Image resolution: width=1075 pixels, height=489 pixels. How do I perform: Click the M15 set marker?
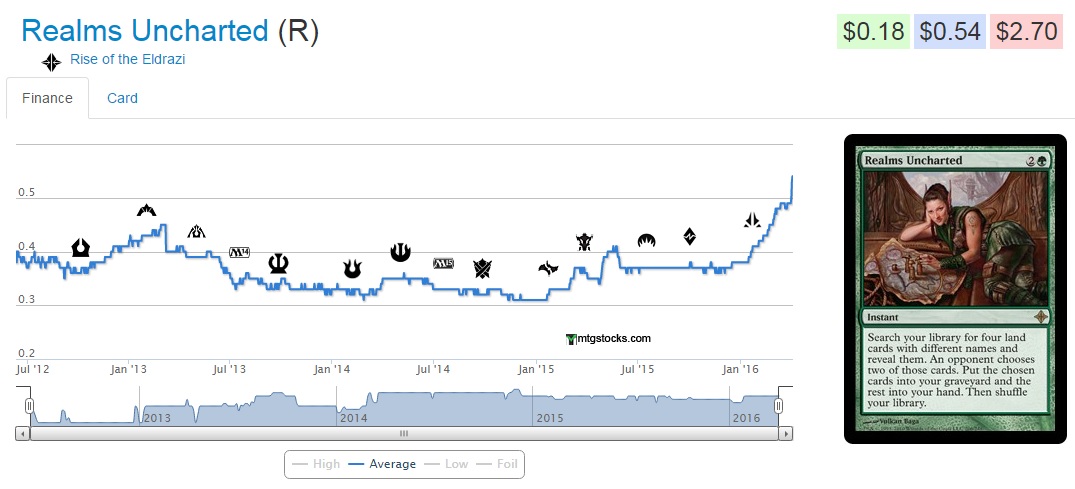pos(444,263)
